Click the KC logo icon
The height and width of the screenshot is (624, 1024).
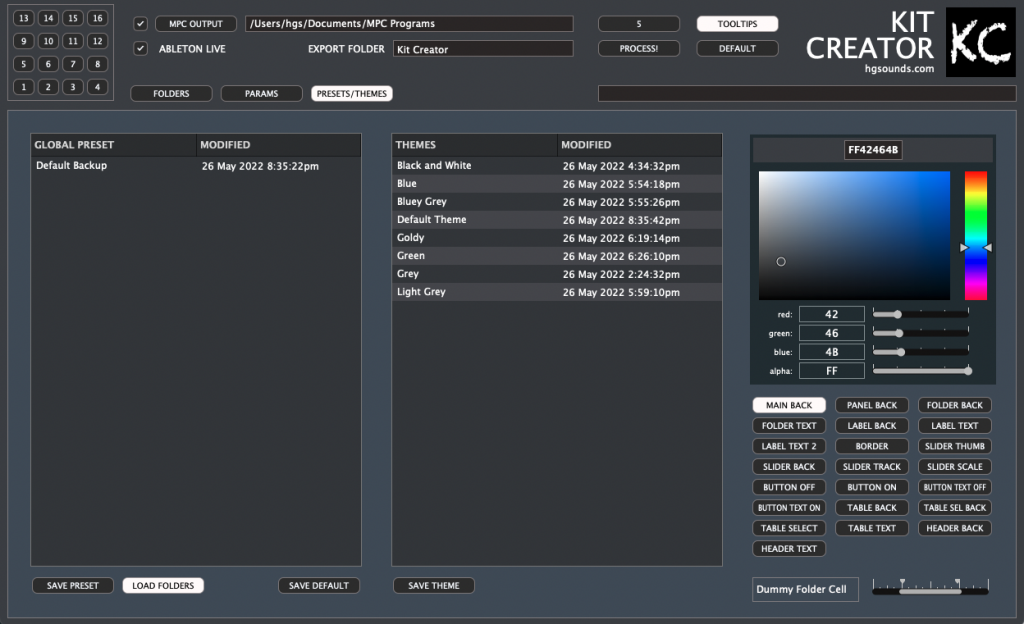(980, 42)
